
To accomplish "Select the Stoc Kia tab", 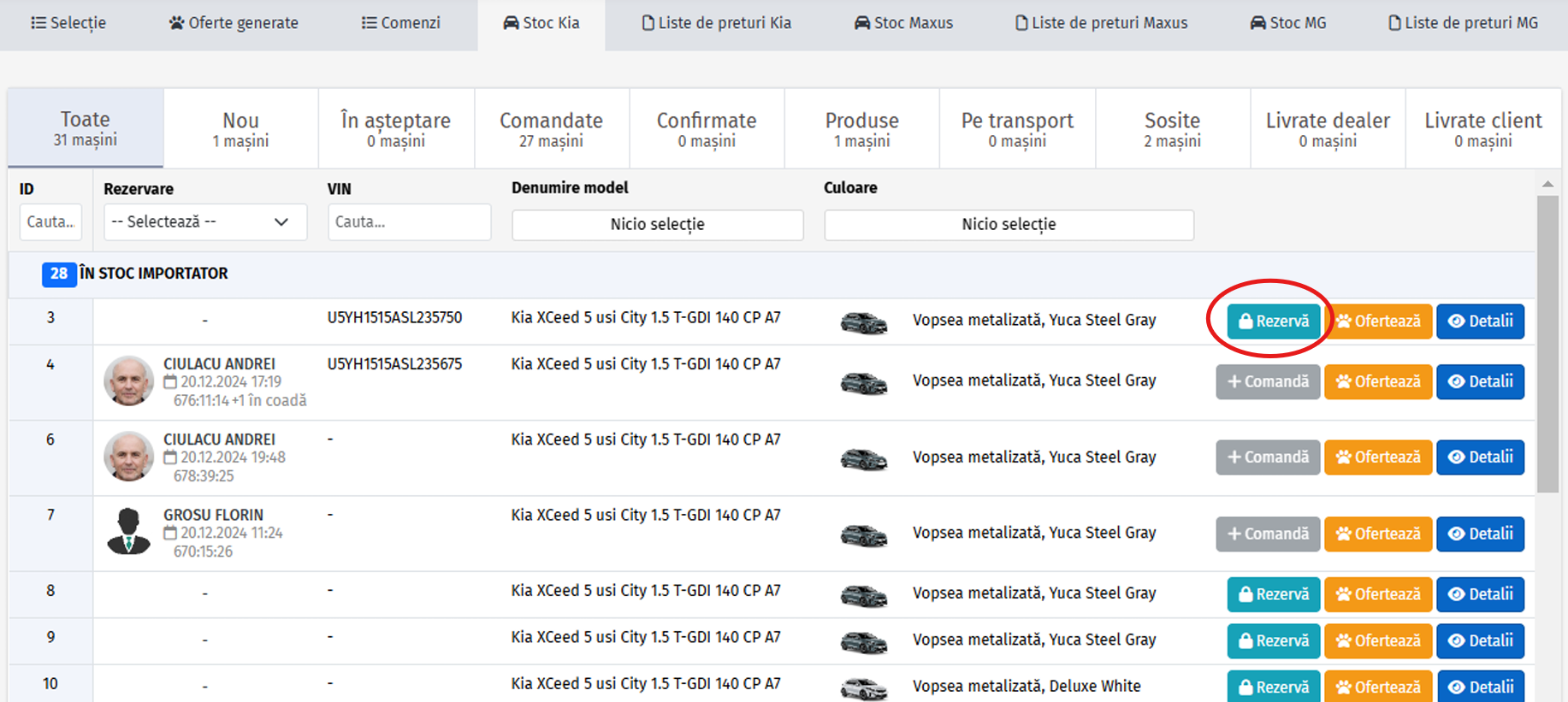I will point(541,23).
